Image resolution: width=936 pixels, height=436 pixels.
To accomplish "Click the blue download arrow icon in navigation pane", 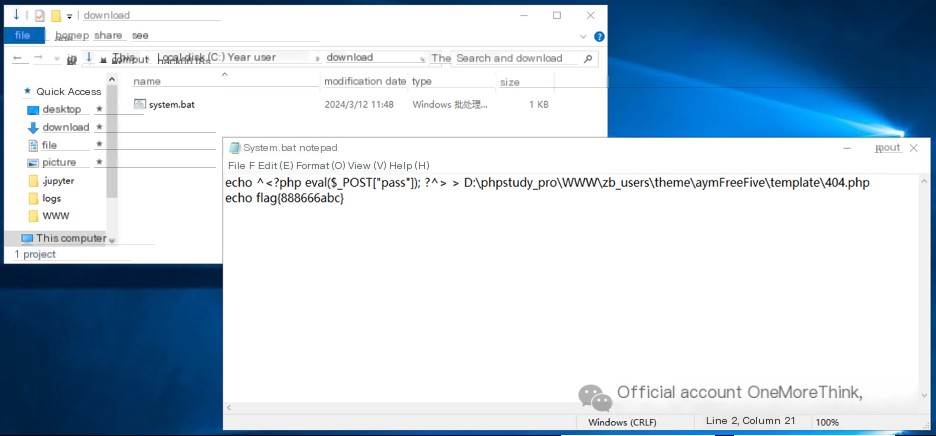I will (33, 128).
